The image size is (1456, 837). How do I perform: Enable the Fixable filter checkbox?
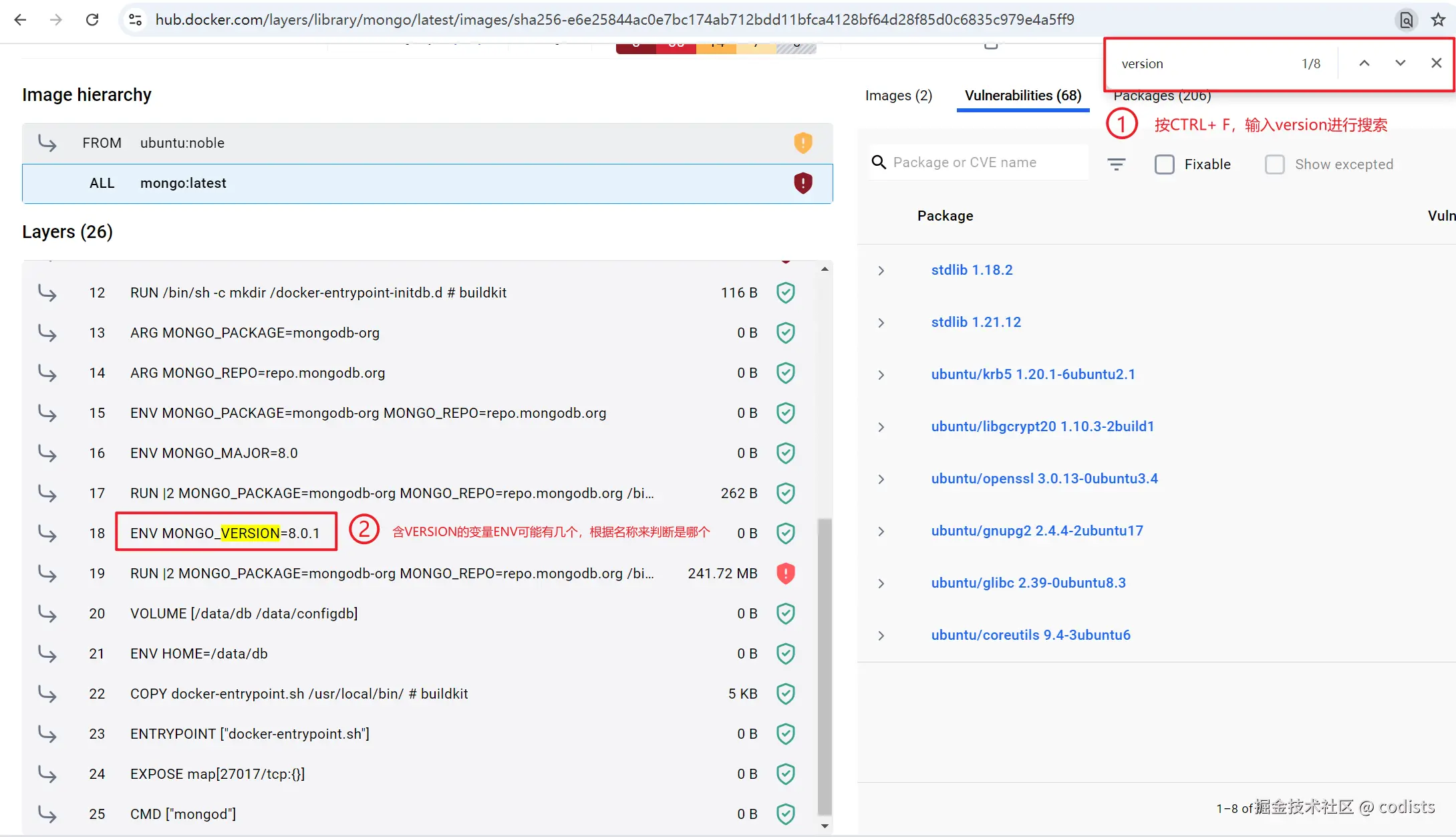point(1165,164)
